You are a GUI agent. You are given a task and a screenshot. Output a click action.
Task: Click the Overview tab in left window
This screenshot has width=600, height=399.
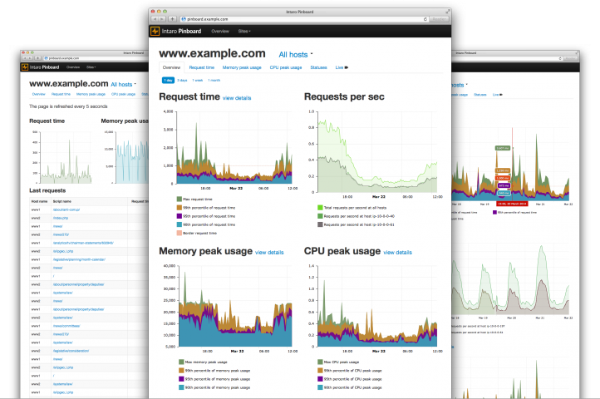(38, 94)
